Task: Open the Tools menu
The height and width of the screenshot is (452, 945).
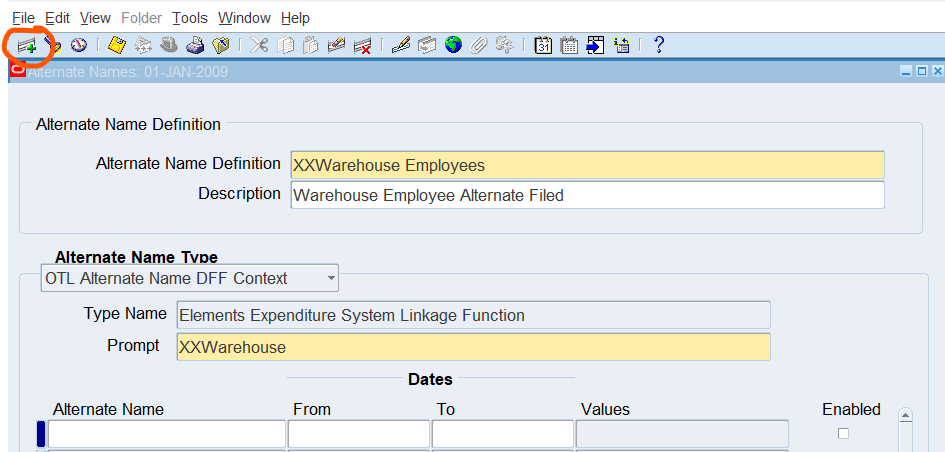Action: pyautogui.click(x=189, y=18)
